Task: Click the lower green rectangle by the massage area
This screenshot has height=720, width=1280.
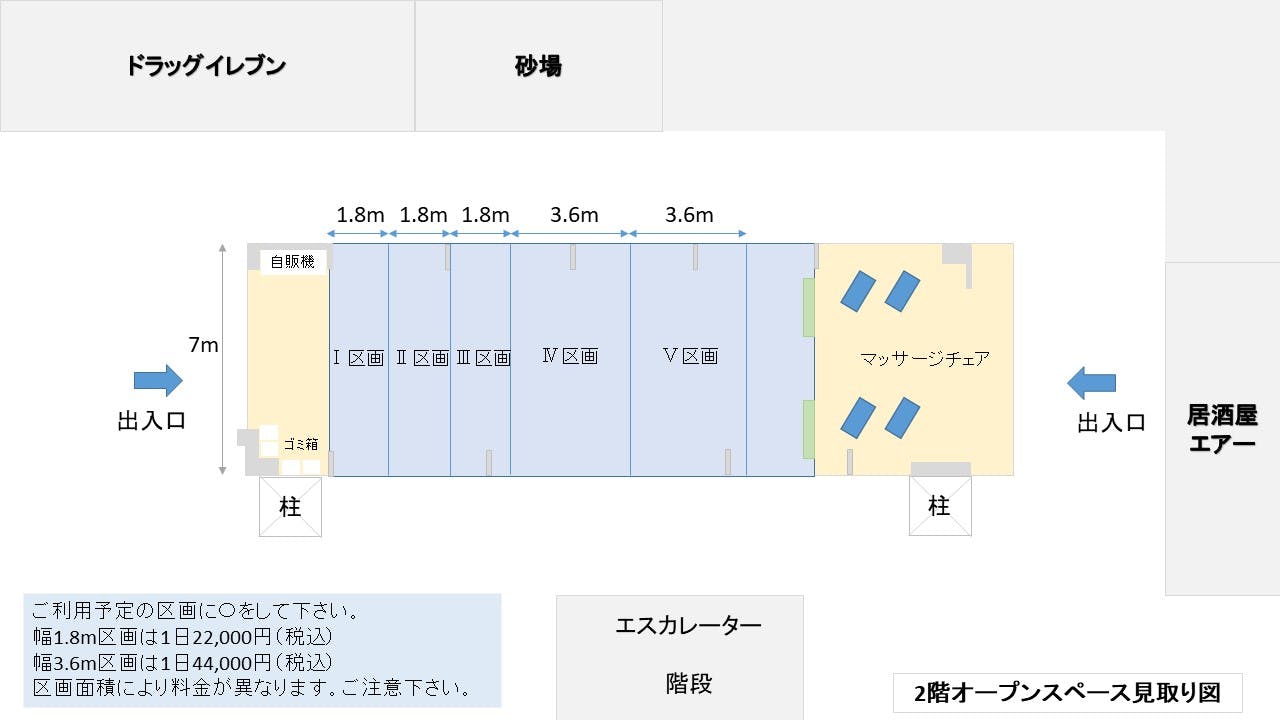Action: (x=809, y=429)
